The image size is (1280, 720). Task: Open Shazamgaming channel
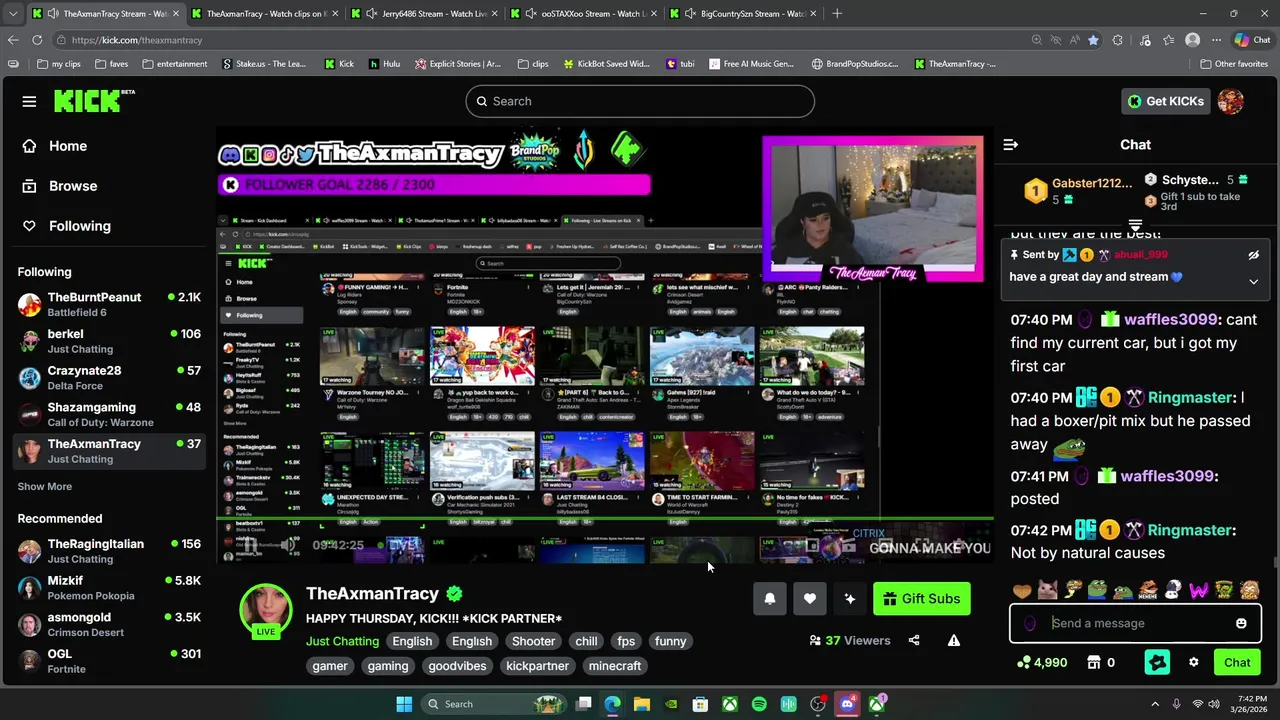click(x=109, y=414)
